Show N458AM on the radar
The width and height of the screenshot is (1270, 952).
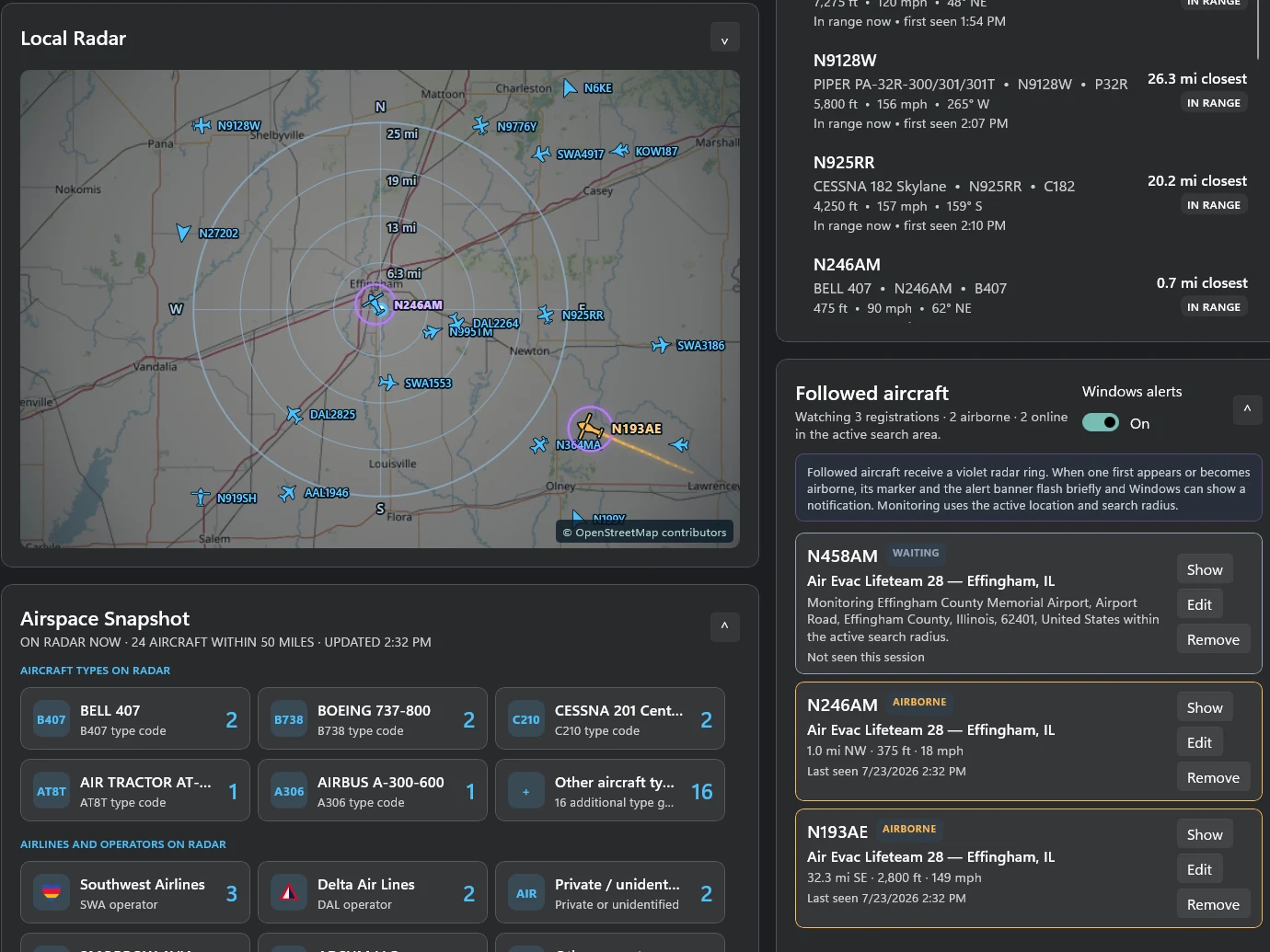1205,569
